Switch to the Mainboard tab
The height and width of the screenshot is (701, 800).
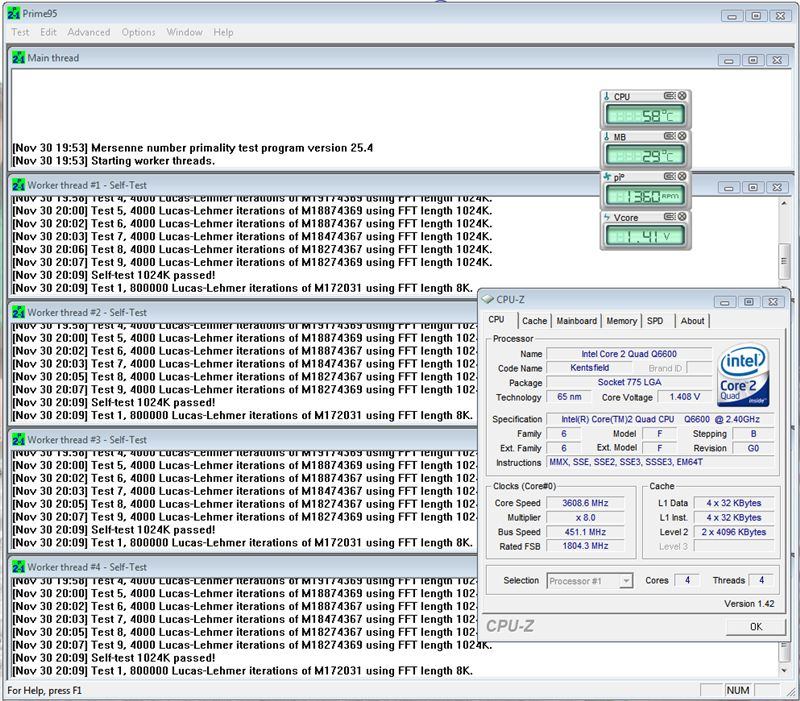pos(577,321)
